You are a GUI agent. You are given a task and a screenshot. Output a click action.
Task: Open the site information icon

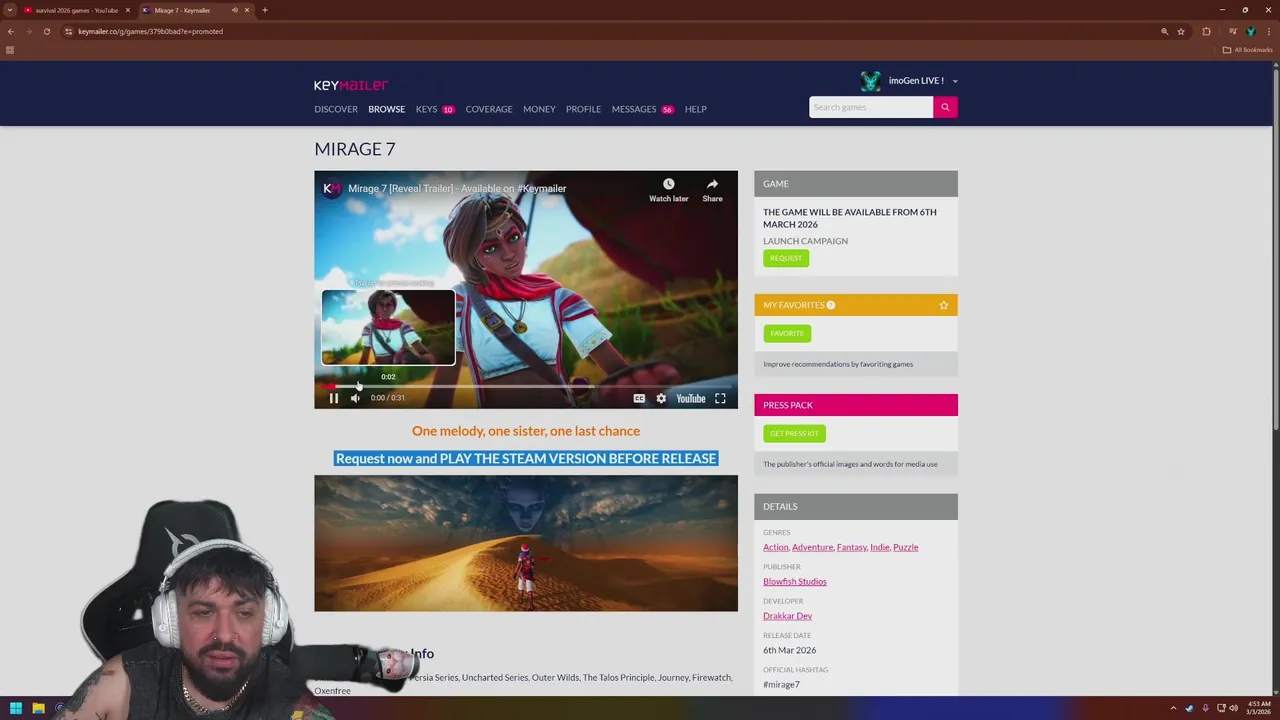point(68,31)
